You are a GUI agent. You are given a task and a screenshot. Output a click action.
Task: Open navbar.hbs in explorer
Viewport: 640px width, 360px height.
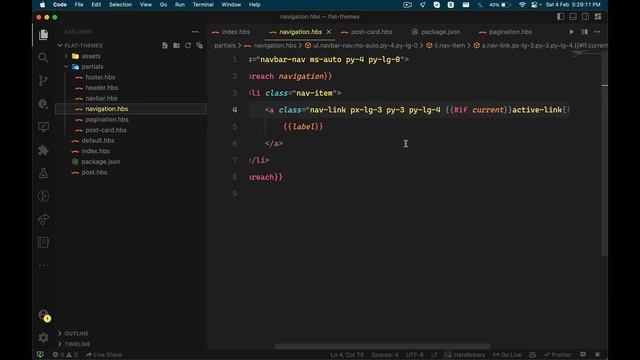[x=101, y=98]
